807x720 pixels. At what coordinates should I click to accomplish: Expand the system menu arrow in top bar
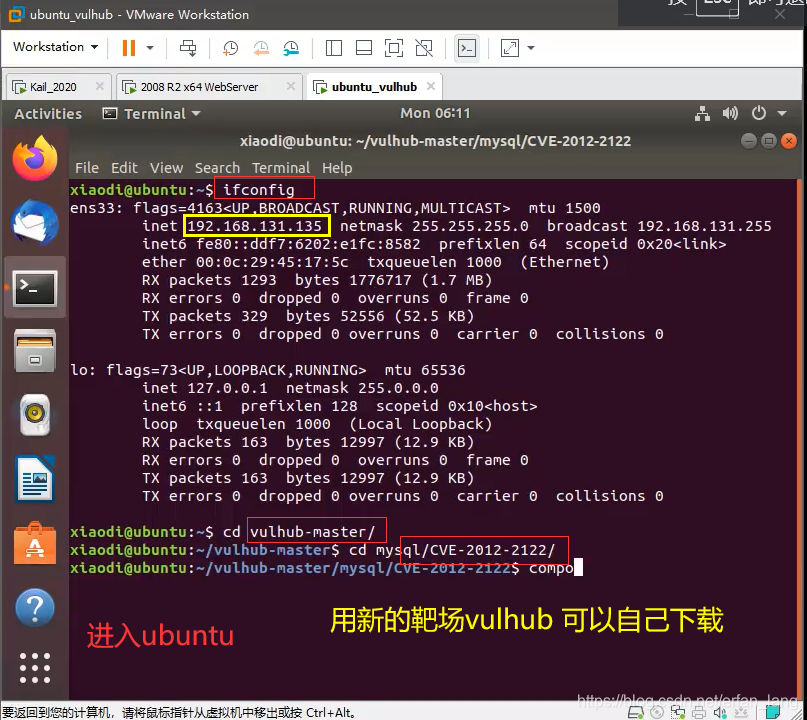coord(782,113)
